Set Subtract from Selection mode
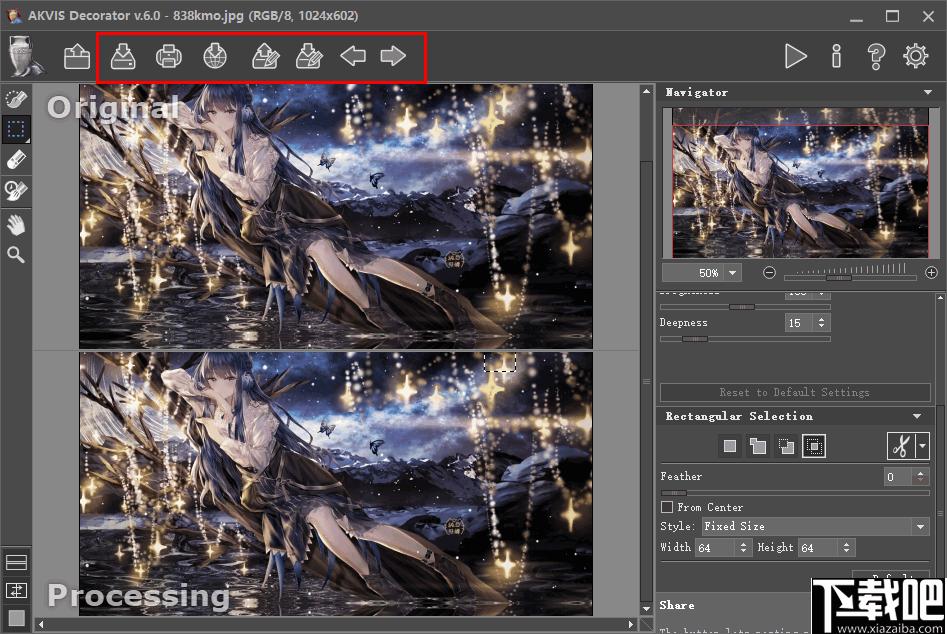Image resolution: width=947 pixels, height=634 pixels. 786,446
